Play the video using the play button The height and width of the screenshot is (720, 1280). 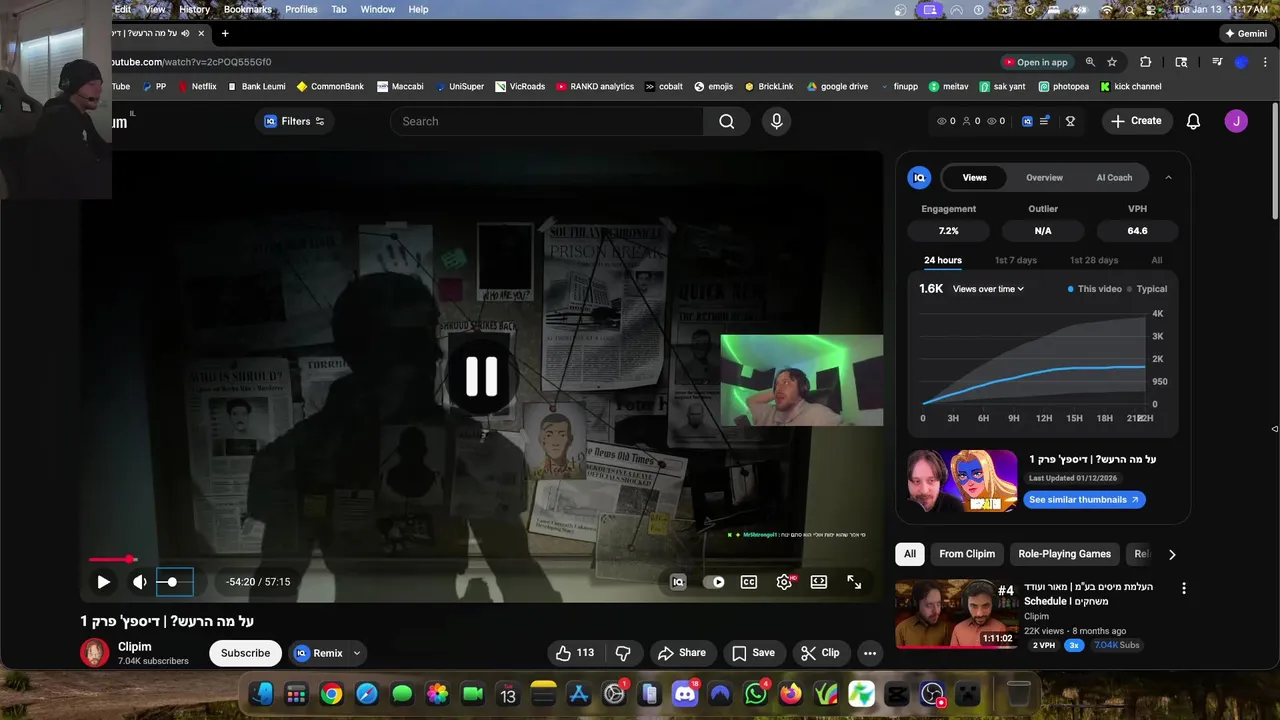[103, 581]
